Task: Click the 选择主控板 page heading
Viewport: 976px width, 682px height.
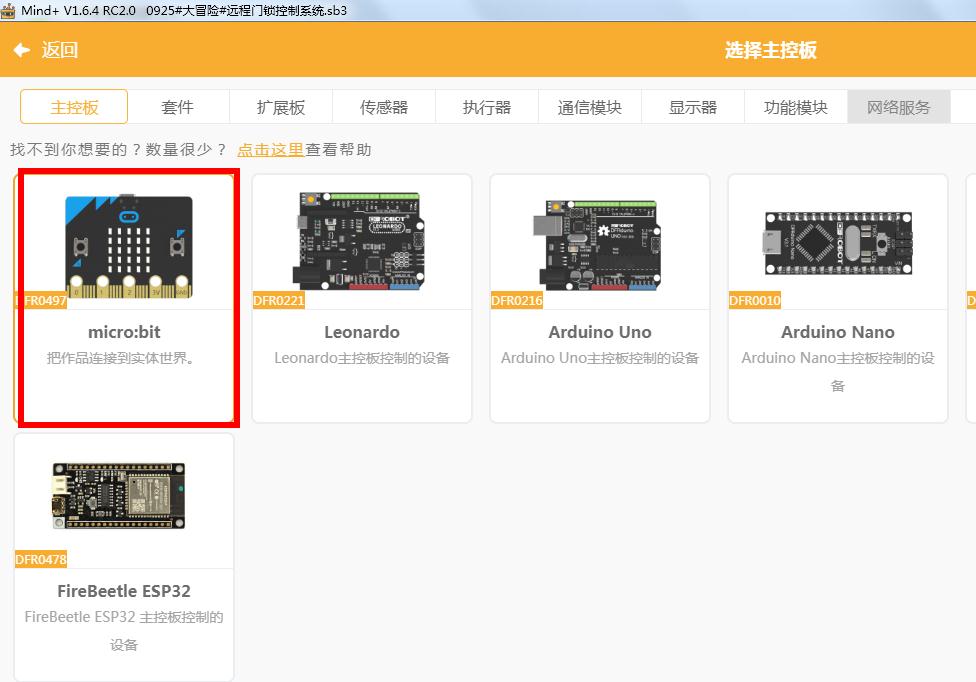Action: click(771, 50)
